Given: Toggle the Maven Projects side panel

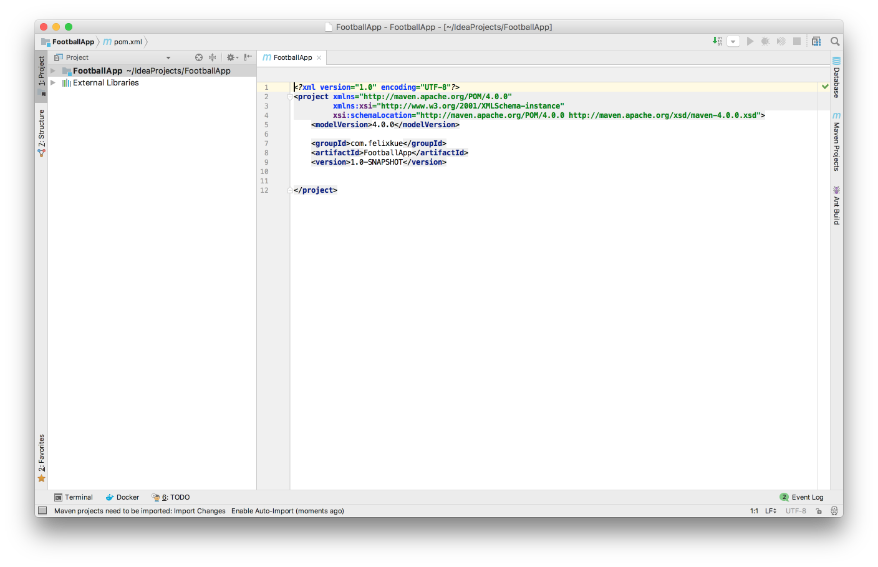Looking at the screenshot, I should pyautogui.click(x=836, y=142).
